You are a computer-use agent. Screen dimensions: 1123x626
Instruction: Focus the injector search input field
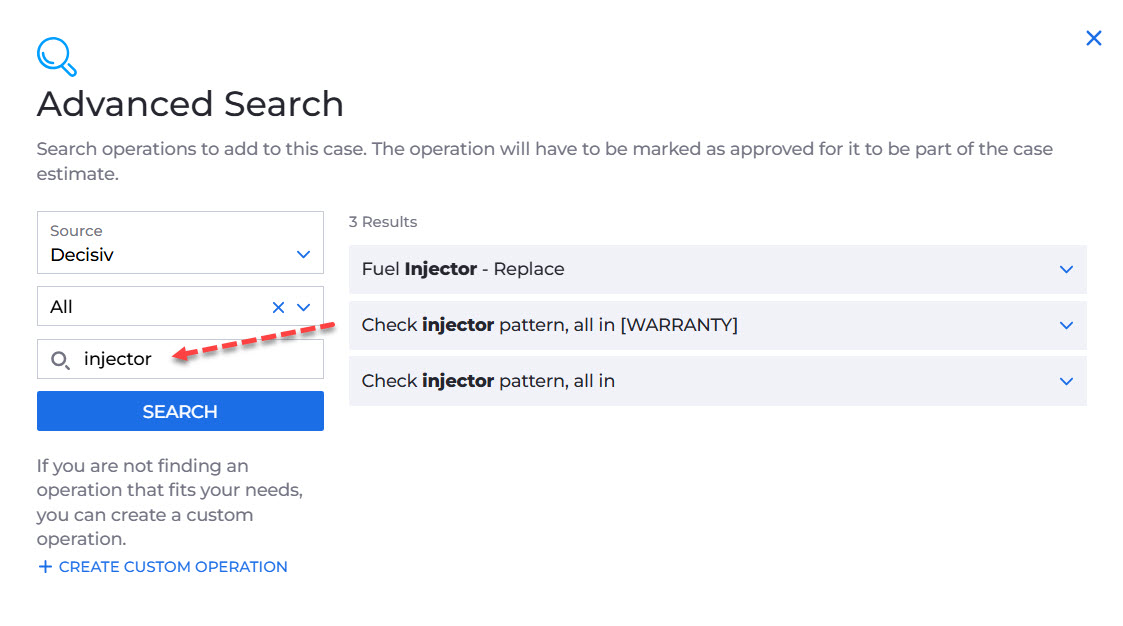click(180, 359)
